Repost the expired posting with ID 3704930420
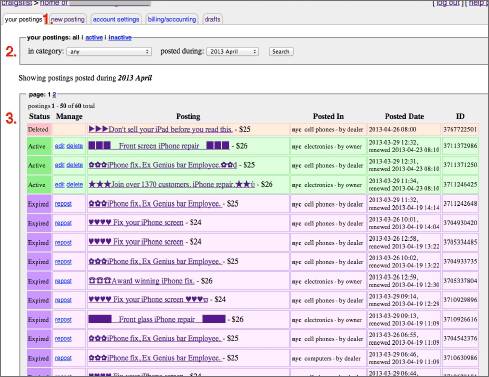The image size is (489, 377). click(63, 223)
